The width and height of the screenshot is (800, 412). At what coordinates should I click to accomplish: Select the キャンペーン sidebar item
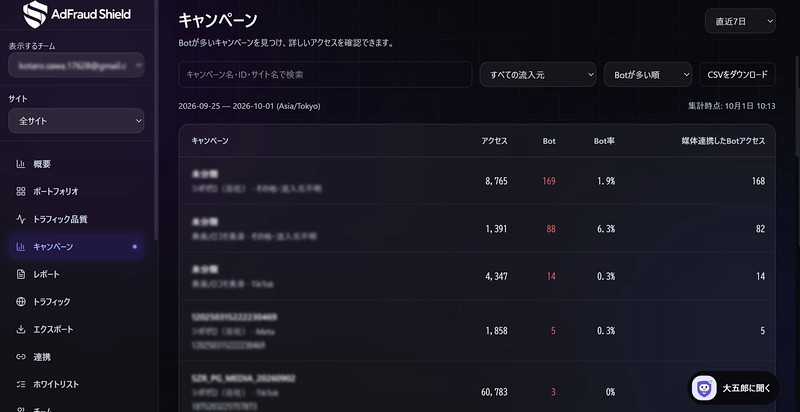[x=76, y=247]
